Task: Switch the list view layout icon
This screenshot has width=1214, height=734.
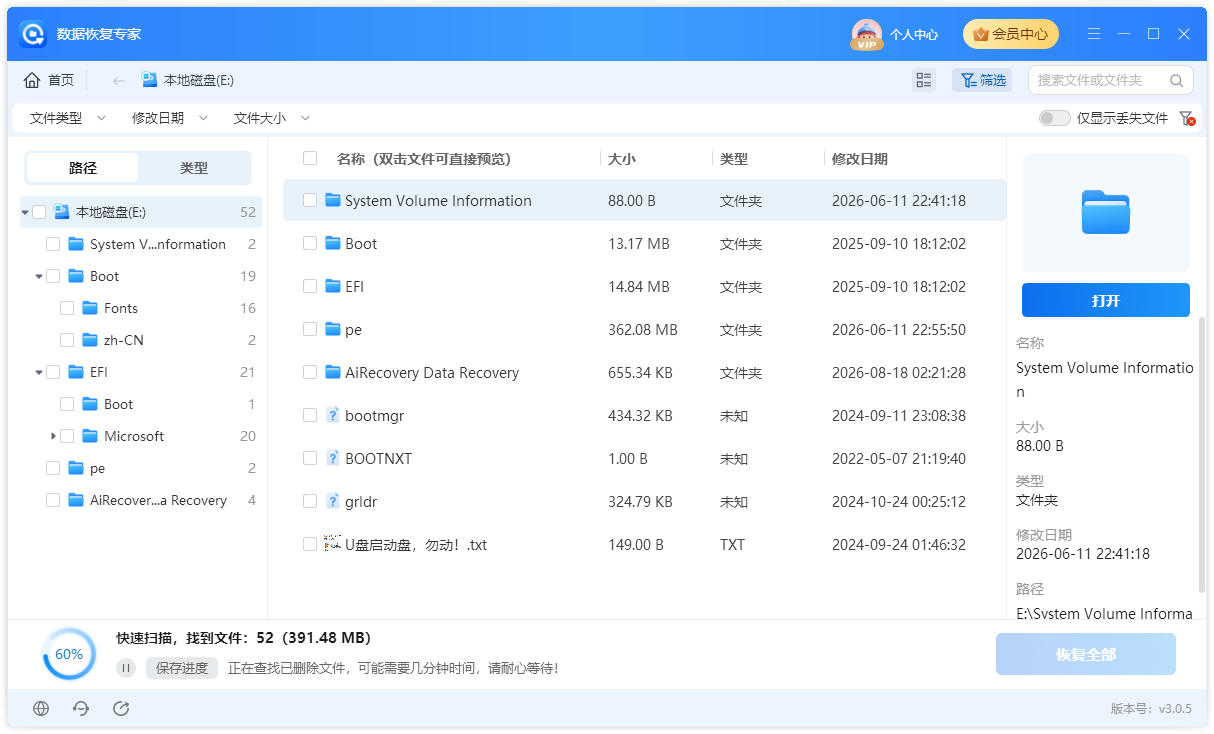Action: click(x=924, y=80)
